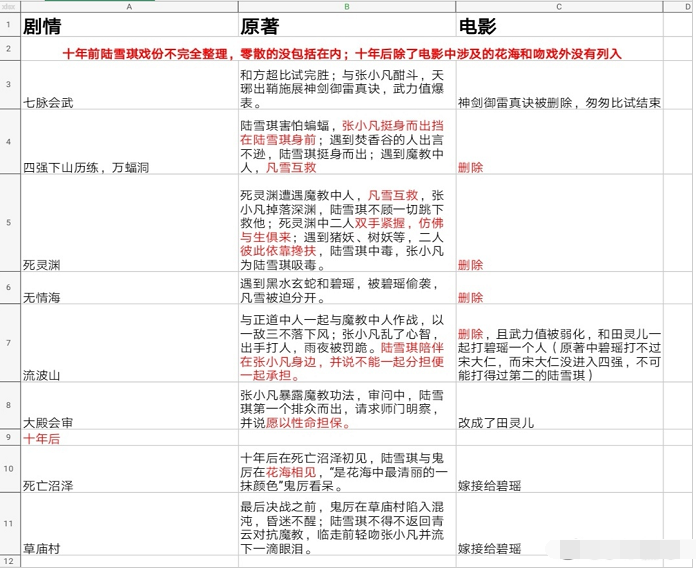Viewport: 696px width, 568px height.
Task: Select 嫁接给碧瑶 in 死亡沼泽 row
Action: (x=559, y=469)
